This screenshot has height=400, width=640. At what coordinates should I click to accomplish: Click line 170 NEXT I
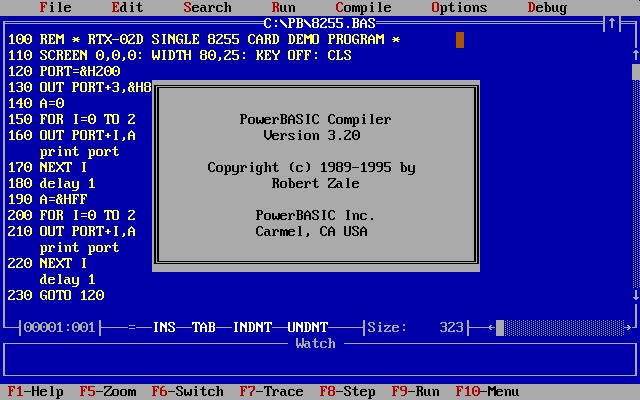[47, 167]
